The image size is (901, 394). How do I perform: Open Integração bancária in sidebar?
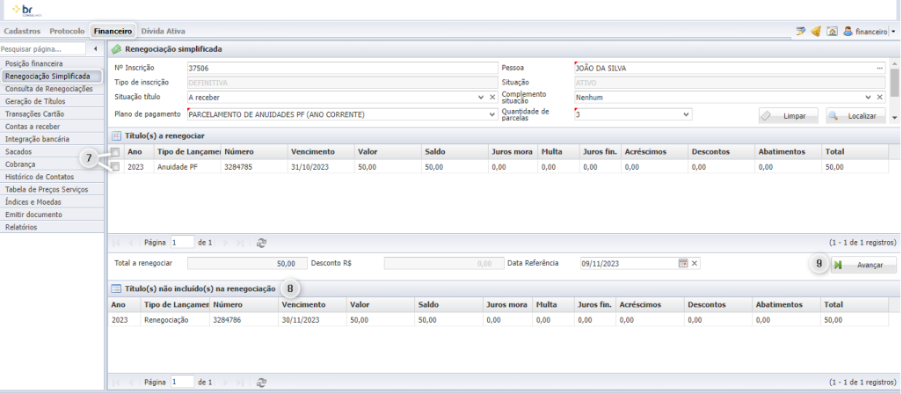[52, 139]
